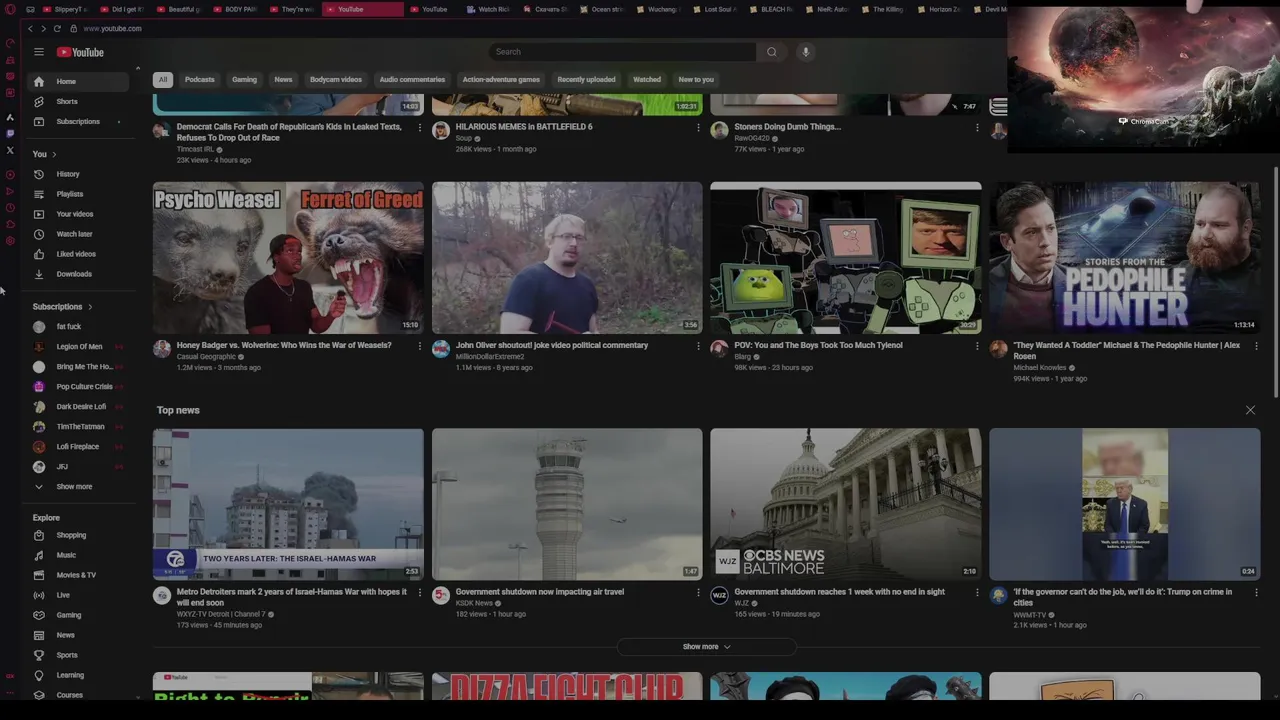Image resolution: width=1280 pixels, height=720 pixels.
Task: Open Liked videos in sidebar
Action: pyautogui.click(x=76, y=254)
